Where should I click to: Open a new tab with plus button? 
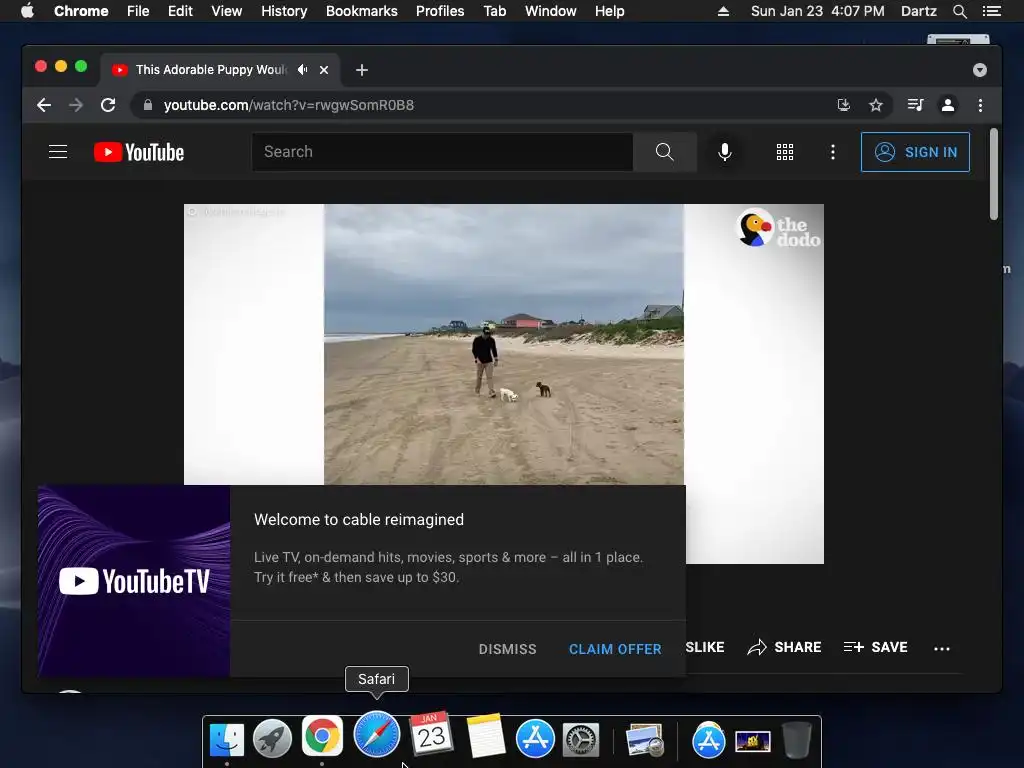(x=362, y=70)
